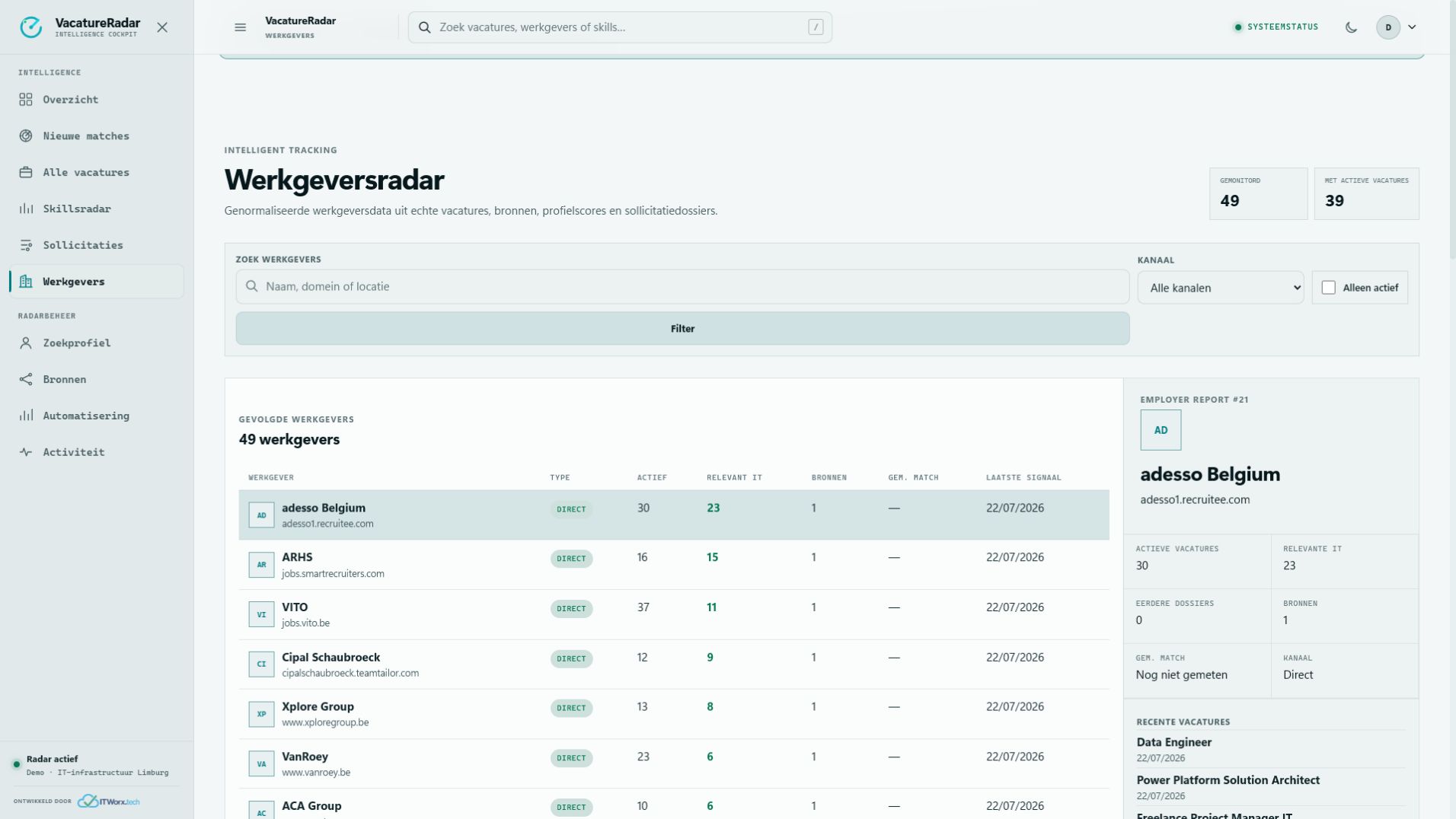
Task: Expand the user menu chevron
Action: click(1412, 27)
